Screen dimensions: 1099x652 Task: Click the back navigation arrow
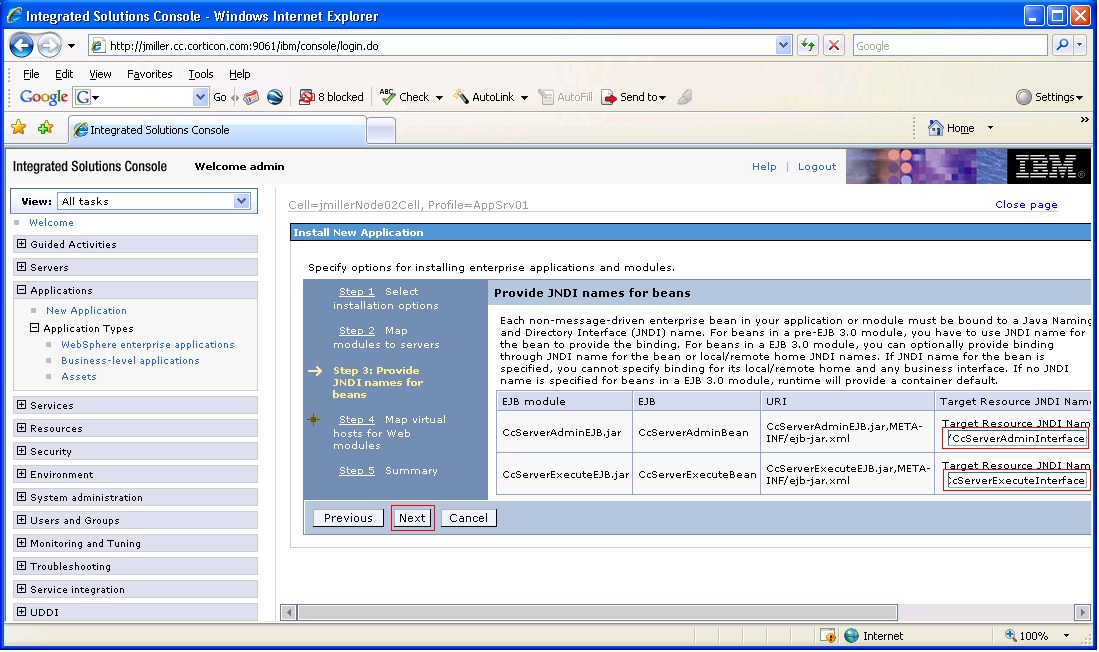tap(21, 45)
